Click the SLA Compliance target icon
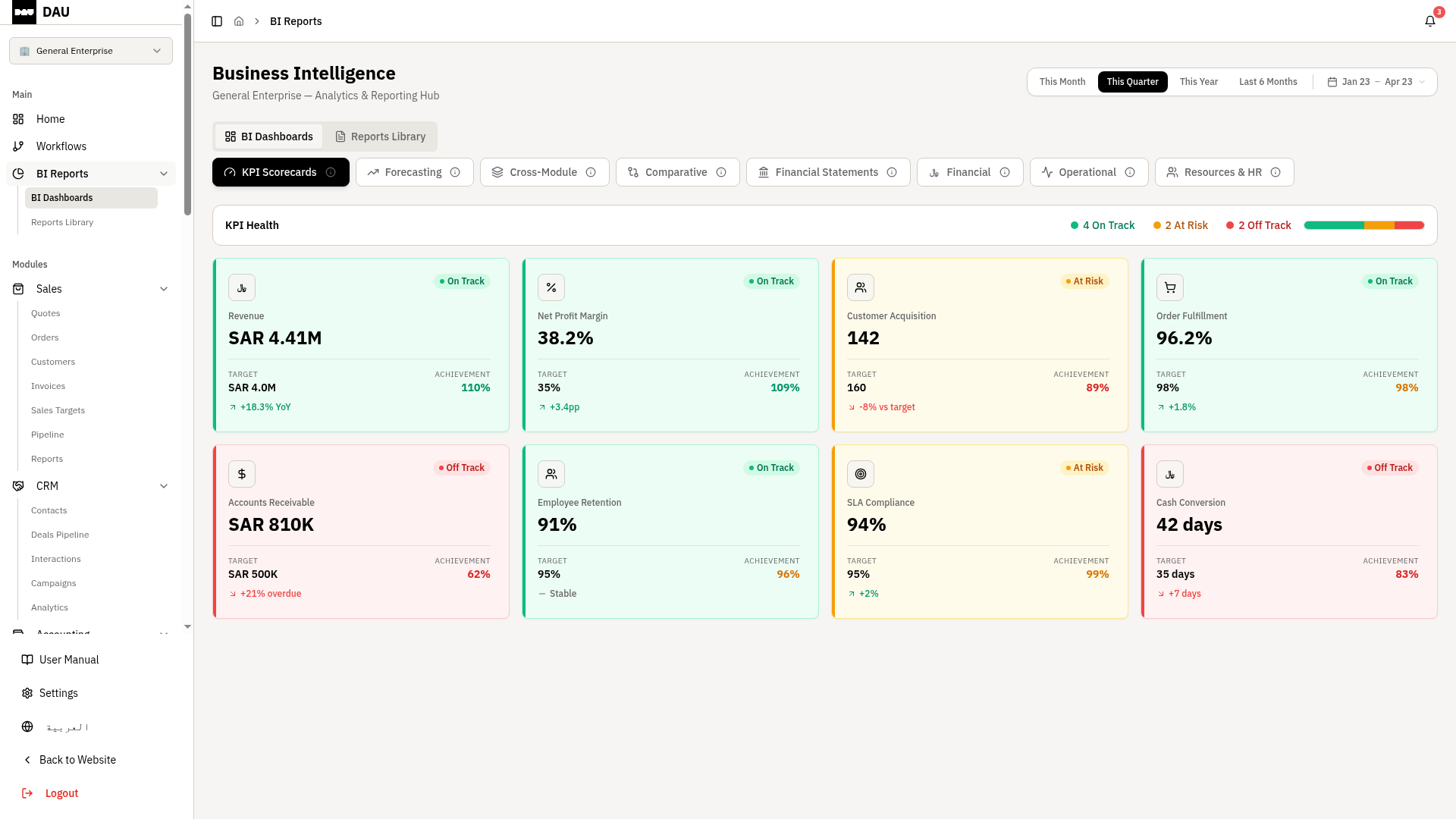1456x819 pixels. click(860, 474)
